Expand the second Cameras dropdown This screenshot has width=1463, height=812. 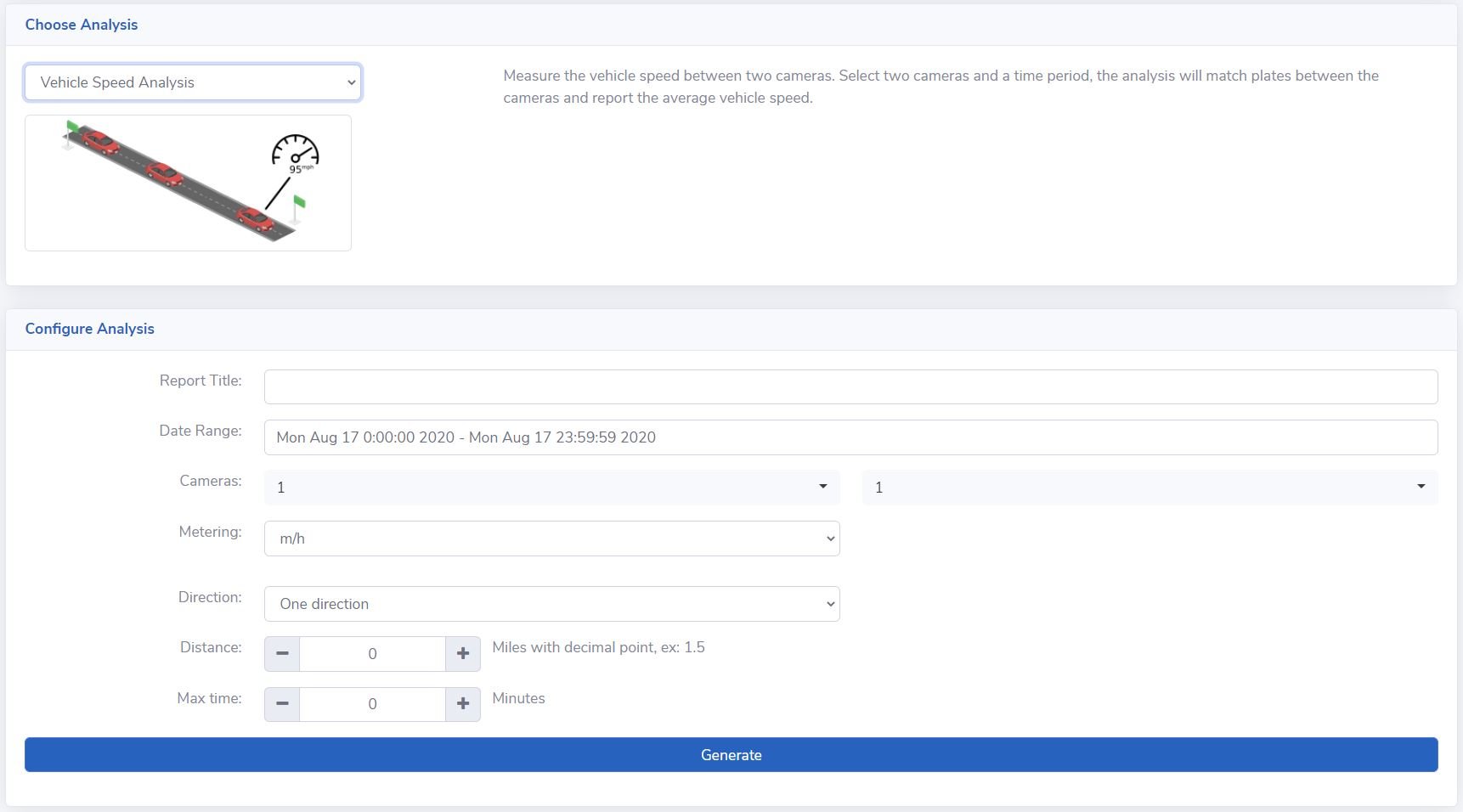click(1149, 488)
